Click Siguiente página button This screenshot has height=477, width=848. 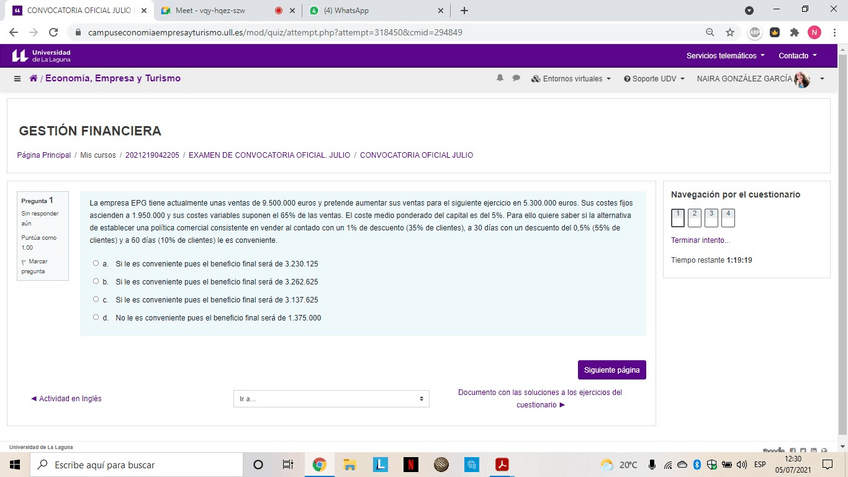click(x=612, y=370)
